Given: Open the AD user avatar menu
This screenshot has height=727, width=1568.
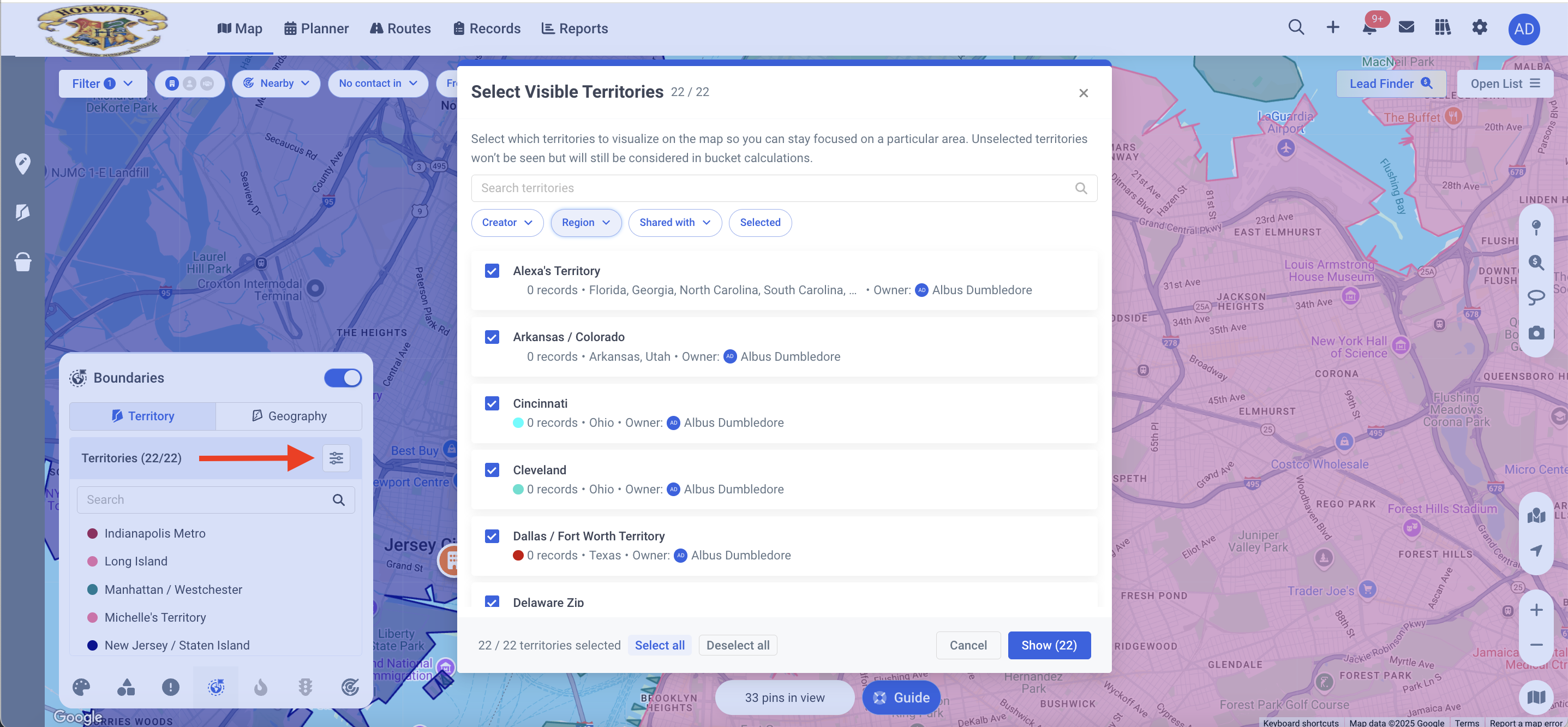Looking at the screenshot, I should (x=1524, y=29).
